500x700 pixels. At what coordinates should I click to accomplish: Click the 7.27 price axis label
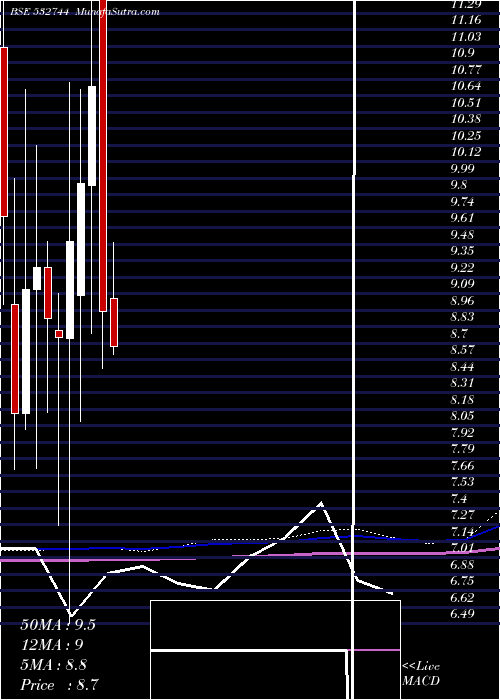click(463, 515)
